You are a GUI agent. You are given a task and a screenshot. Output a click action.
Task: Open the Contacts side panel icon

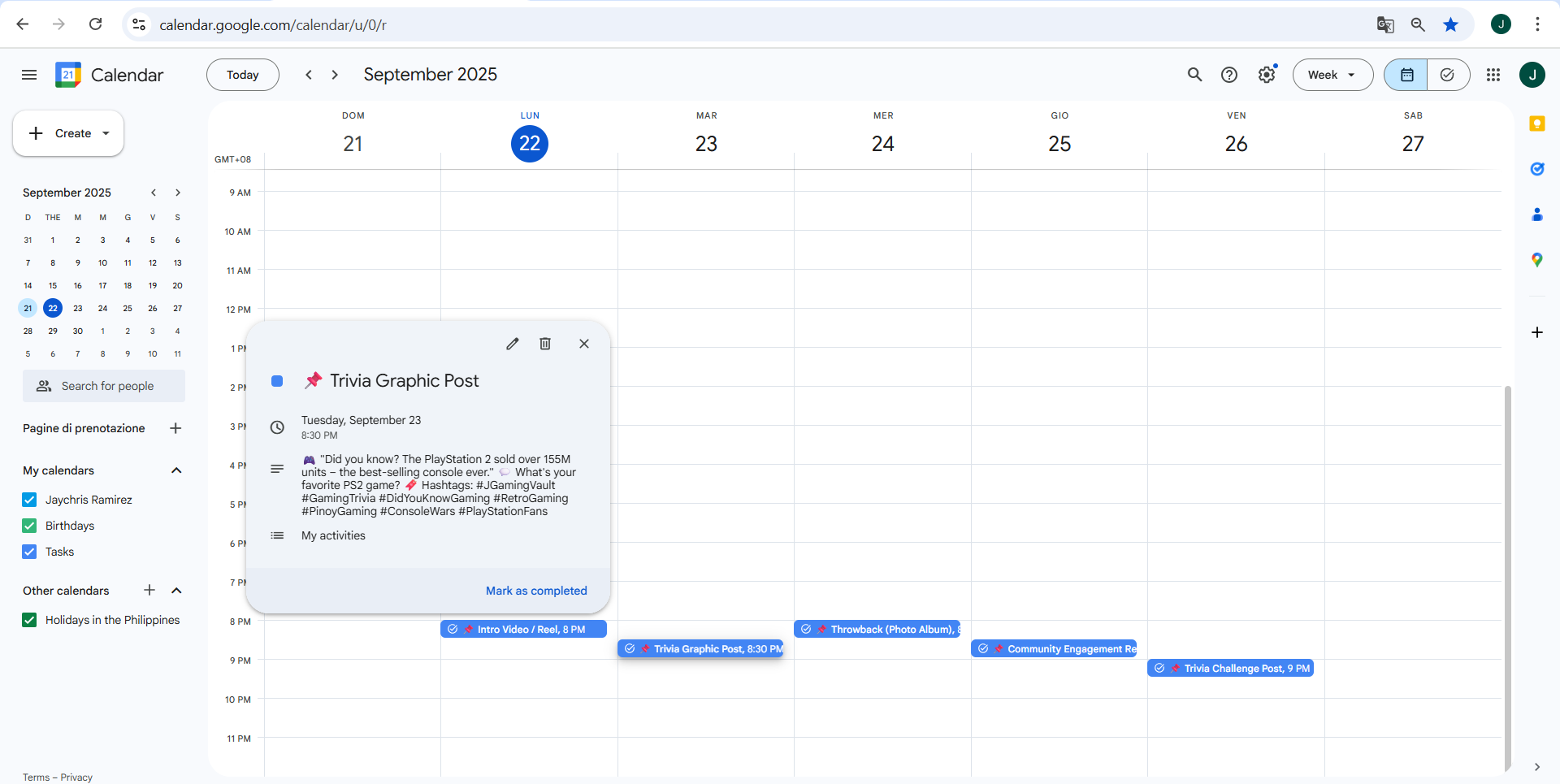point(1536,214)
